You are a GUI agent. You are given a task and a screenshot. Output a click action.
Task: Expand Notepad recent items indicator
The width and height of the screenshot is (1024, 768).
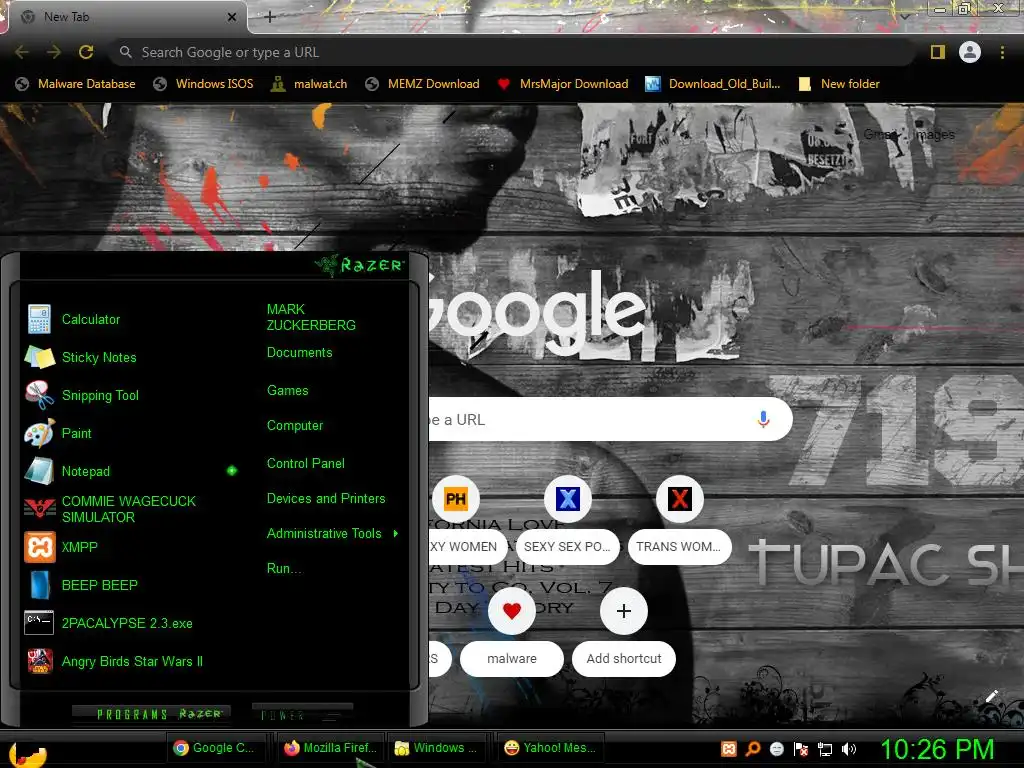pos(232,471)
